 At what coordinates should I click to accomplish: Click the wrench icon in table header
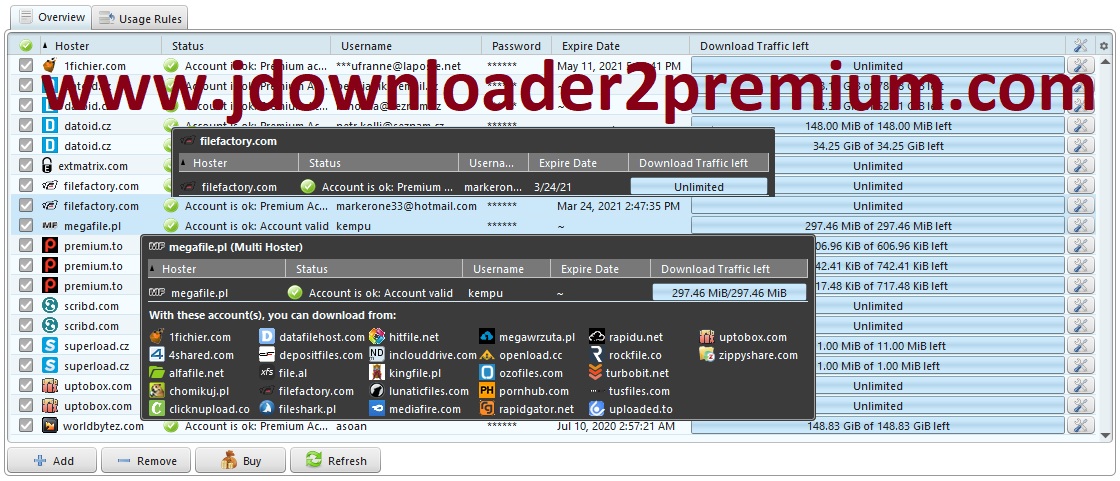pos(1080,46)
